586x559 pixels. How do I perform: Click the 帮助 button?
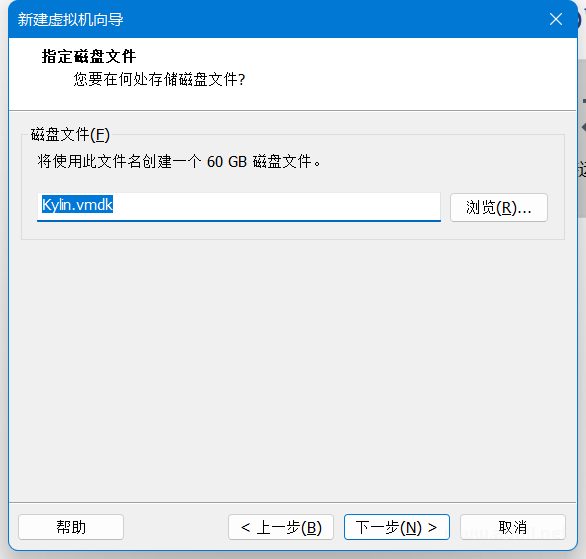point(71,527)
